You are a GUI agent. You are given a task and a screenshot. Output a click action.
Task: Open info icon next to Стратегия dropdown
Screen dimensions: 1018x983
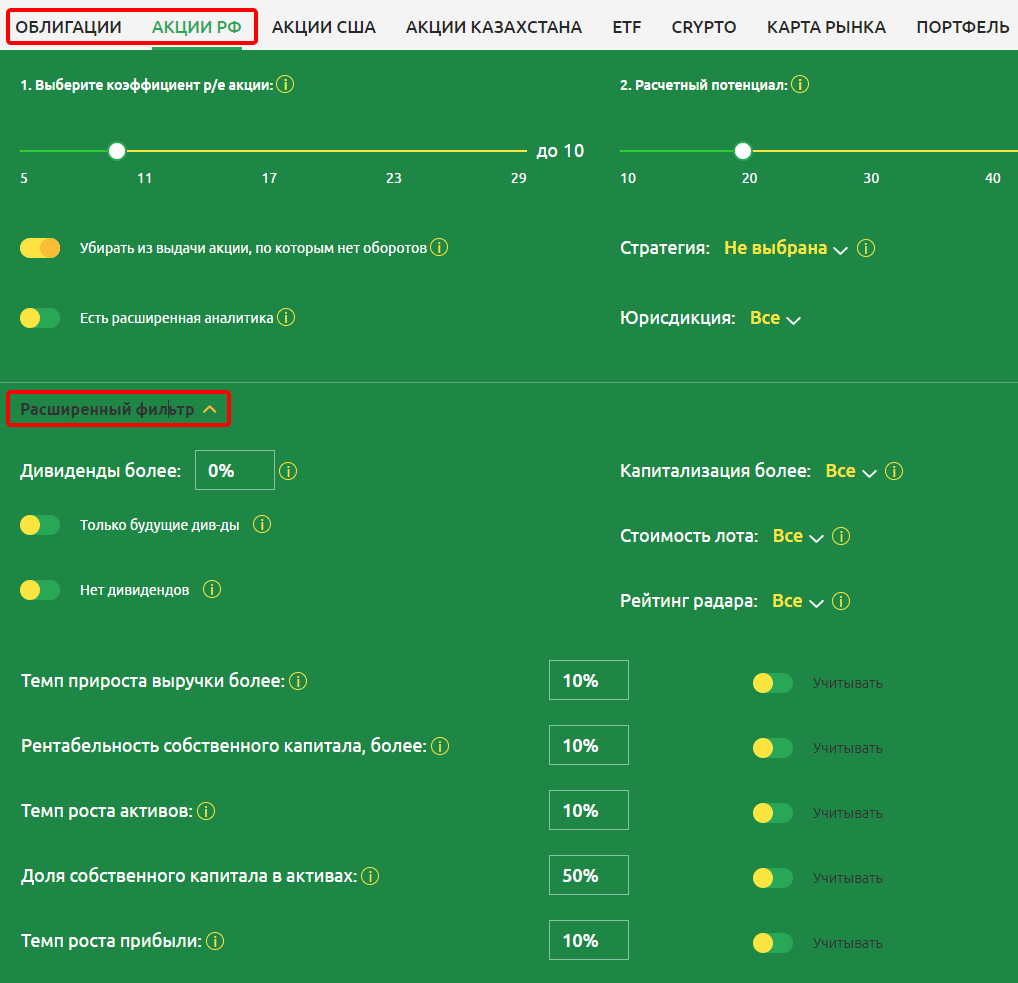tap(866, 248)
